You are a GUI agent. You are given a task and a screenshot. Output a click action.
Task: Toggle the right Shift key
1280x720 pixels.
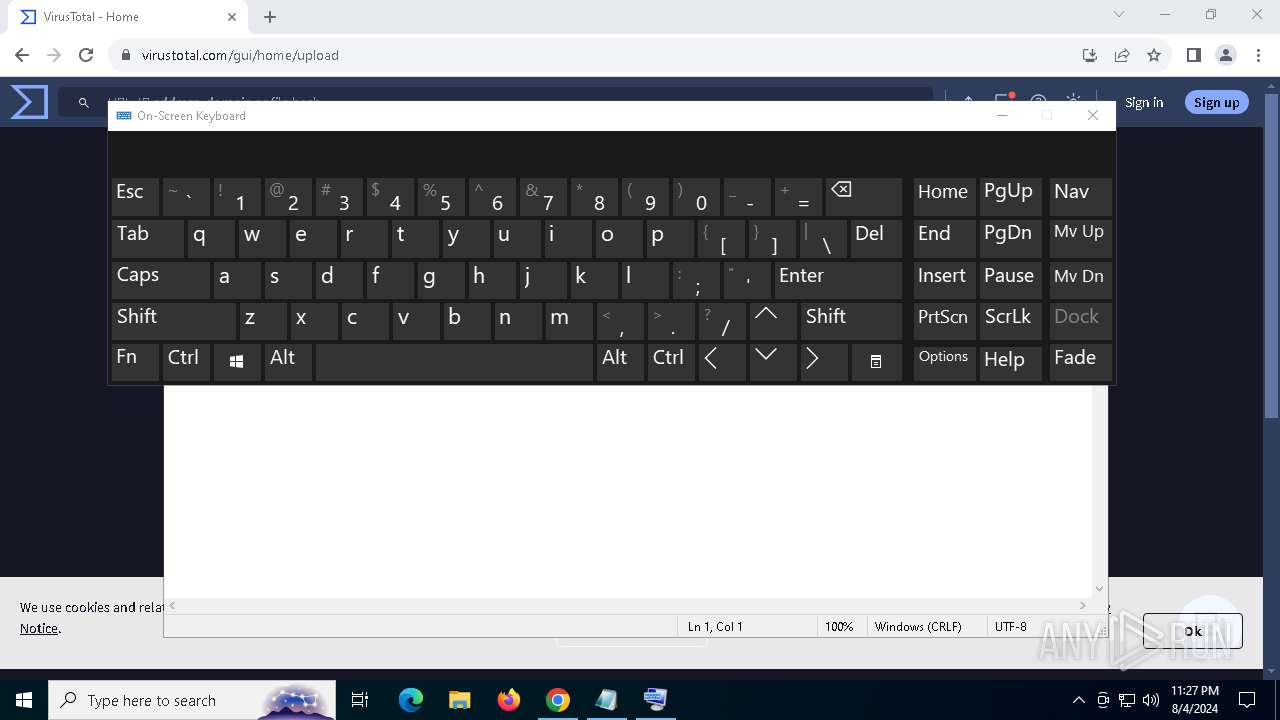[x=851, y=321]
